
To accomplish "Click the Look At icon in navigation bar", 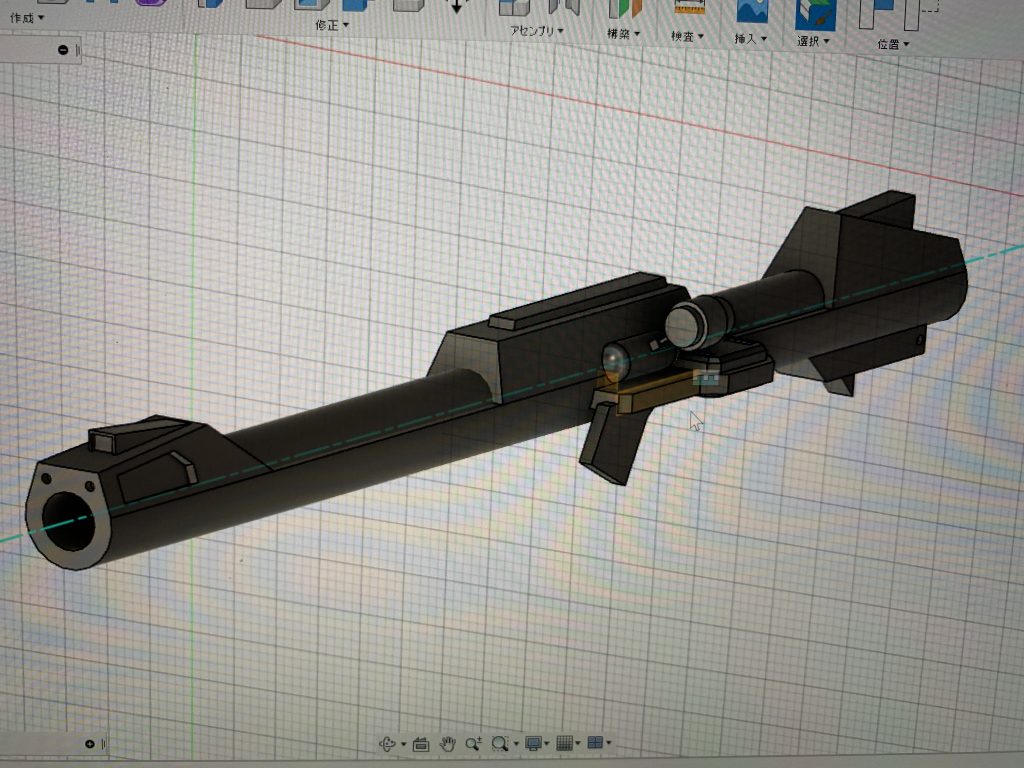I will 420,744.
